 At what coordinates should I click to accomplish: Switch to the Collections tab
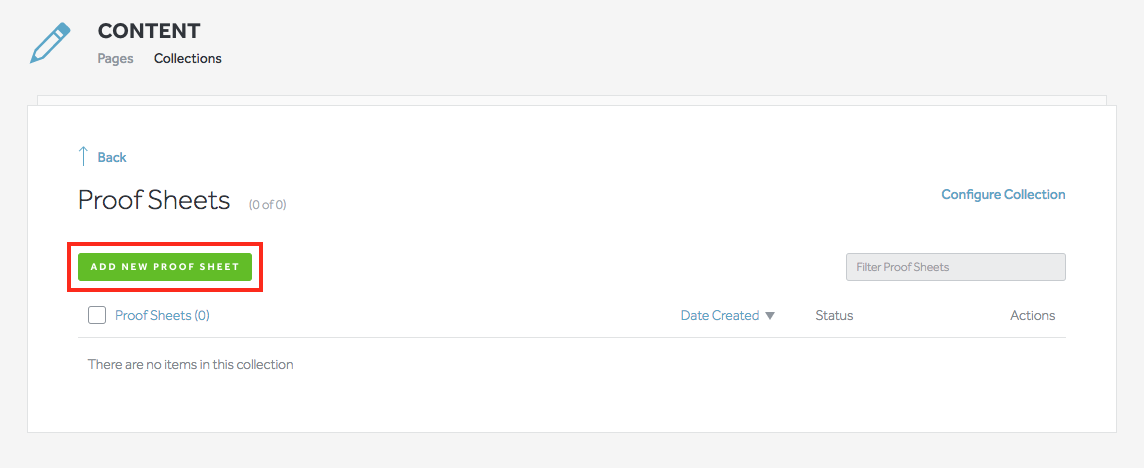pos(188,58)
